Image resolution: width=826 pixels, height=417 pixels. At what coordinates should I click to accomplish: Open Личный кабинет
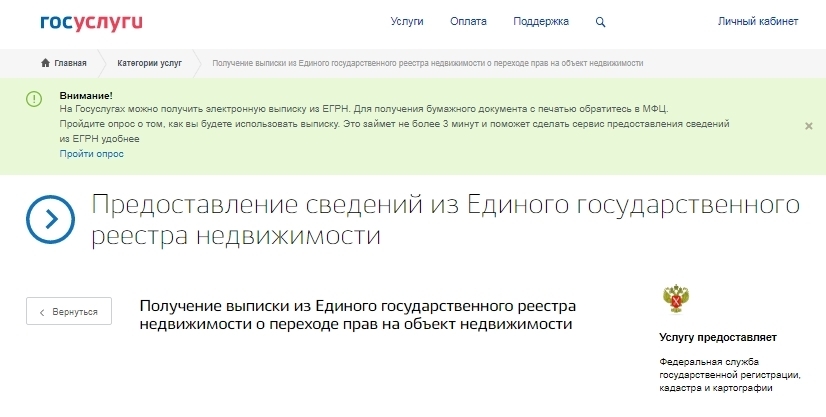pos(758,21)
